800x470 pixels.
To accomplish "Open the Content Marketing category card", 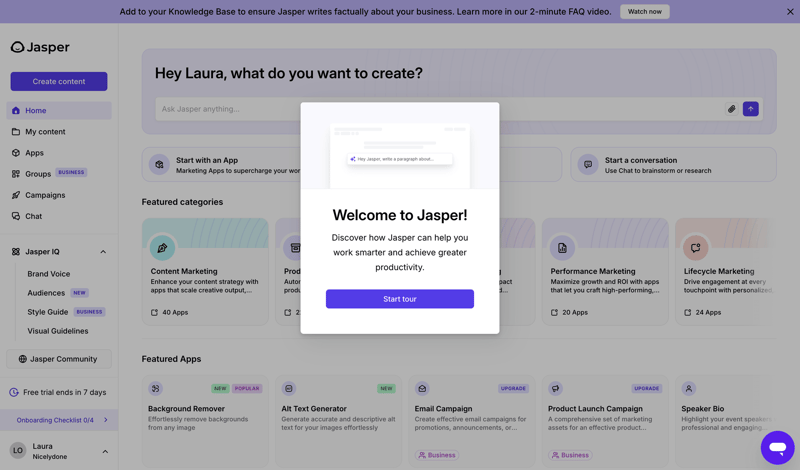I will click(205, 271).
